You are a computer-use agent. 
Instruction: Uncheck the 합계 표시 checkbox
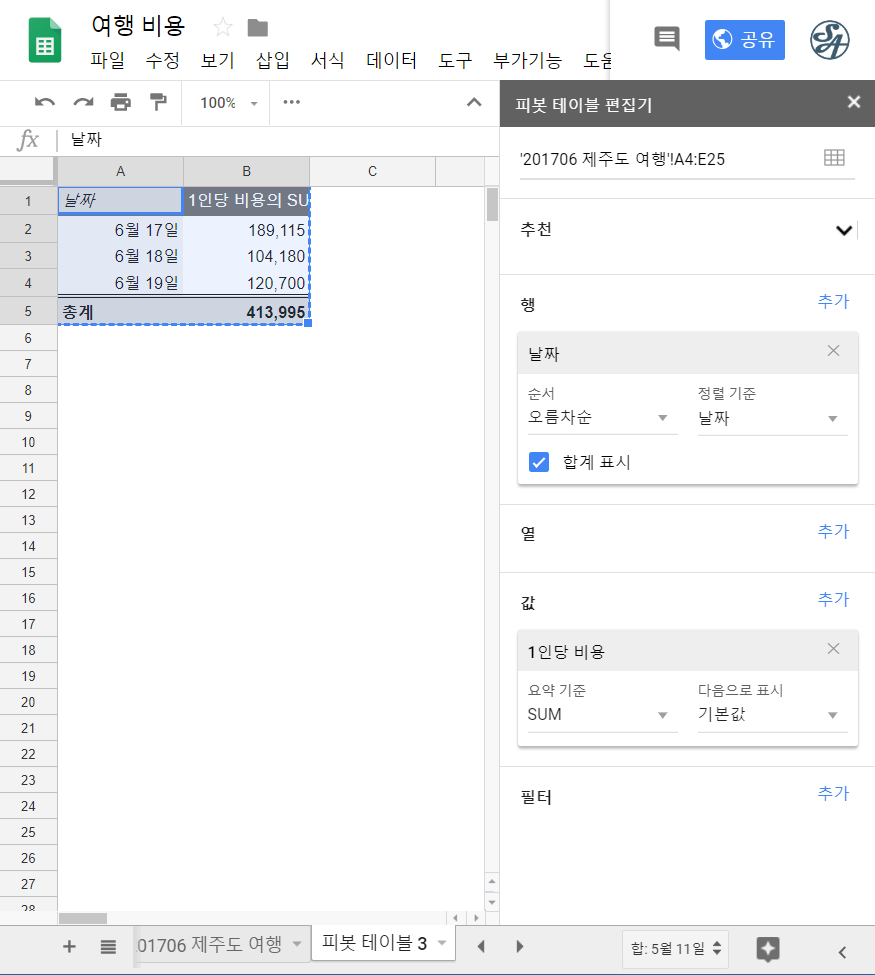pos(539,462)
